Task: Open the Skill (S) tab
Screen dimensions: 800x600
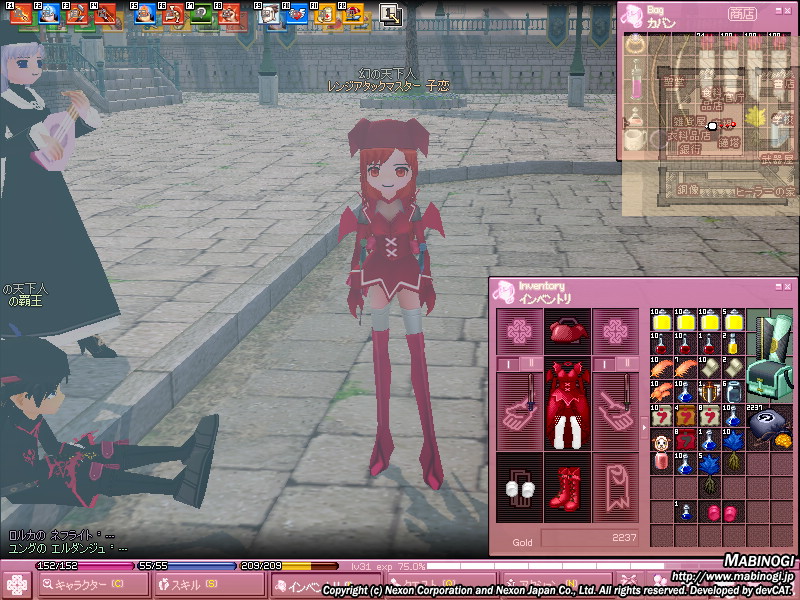Action: (209, 585)
